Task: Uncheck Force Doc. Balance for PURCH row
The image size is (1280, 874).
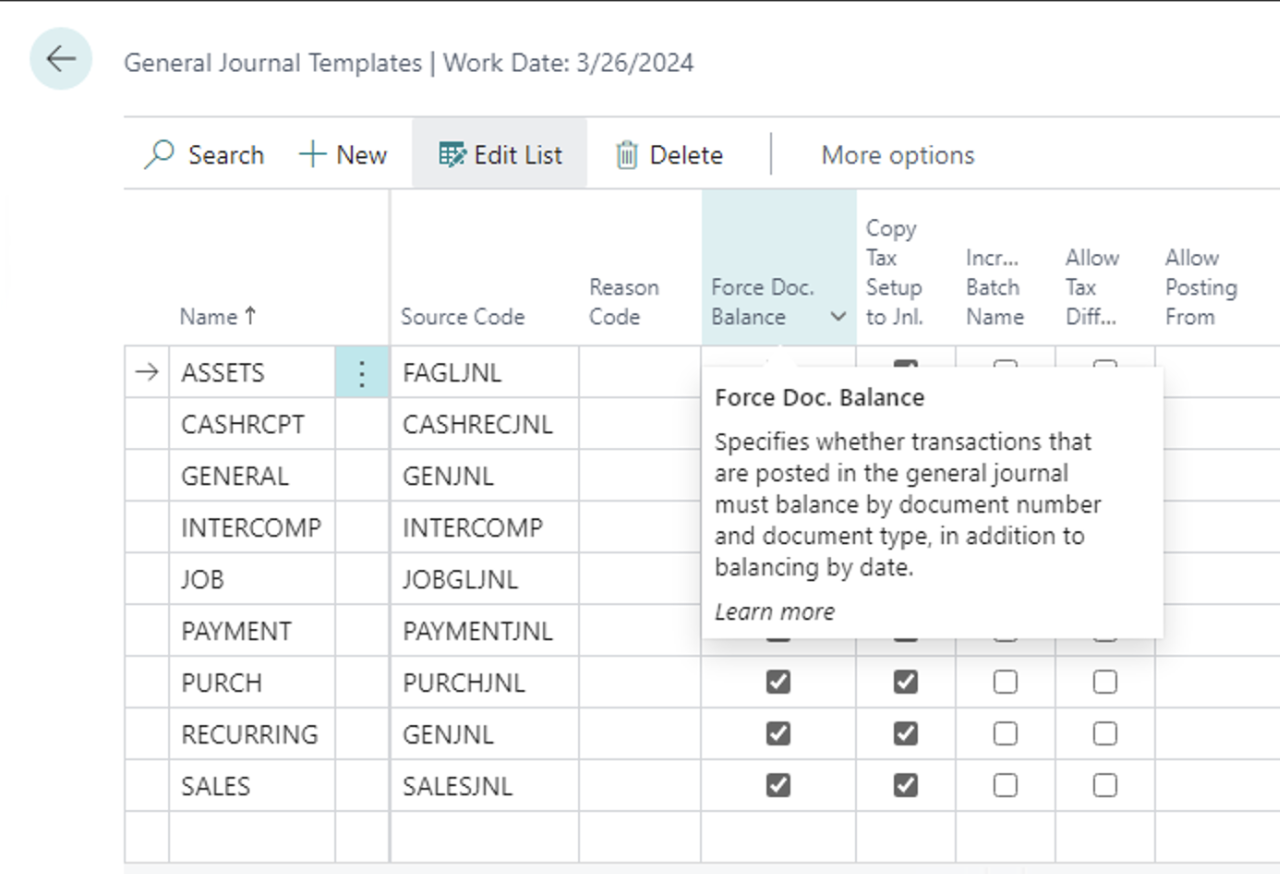Action: pos(777,682)
